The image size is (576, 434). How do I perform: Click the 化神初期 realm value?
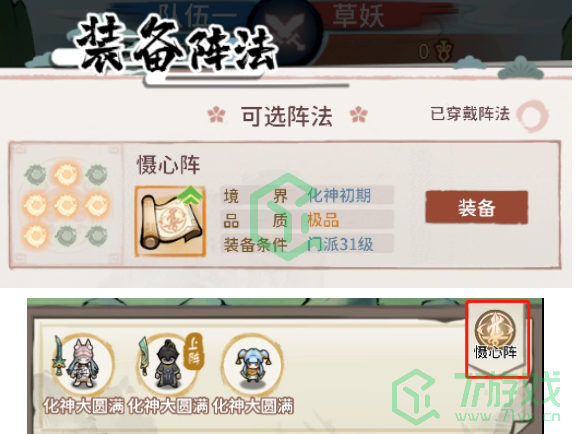(339, 195)
